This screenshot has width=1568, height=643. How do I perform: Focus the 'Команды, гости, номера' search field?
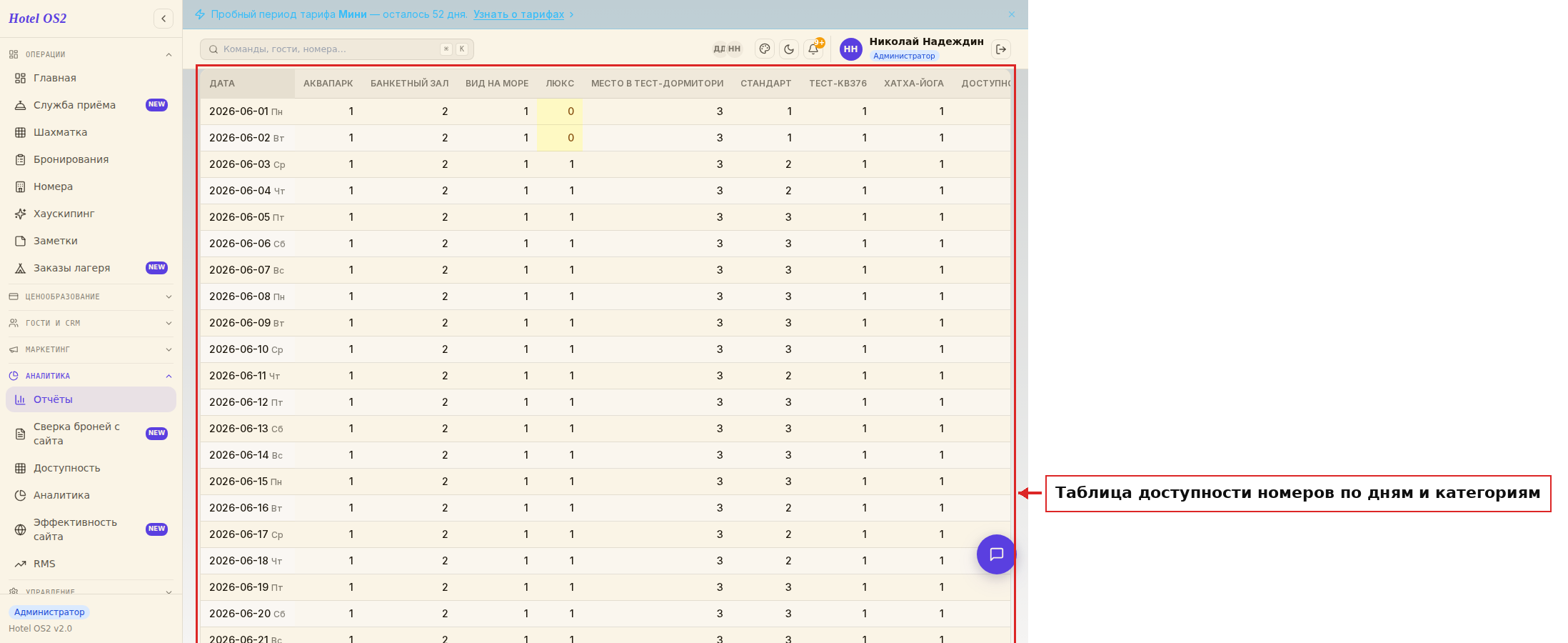(337, 49)
